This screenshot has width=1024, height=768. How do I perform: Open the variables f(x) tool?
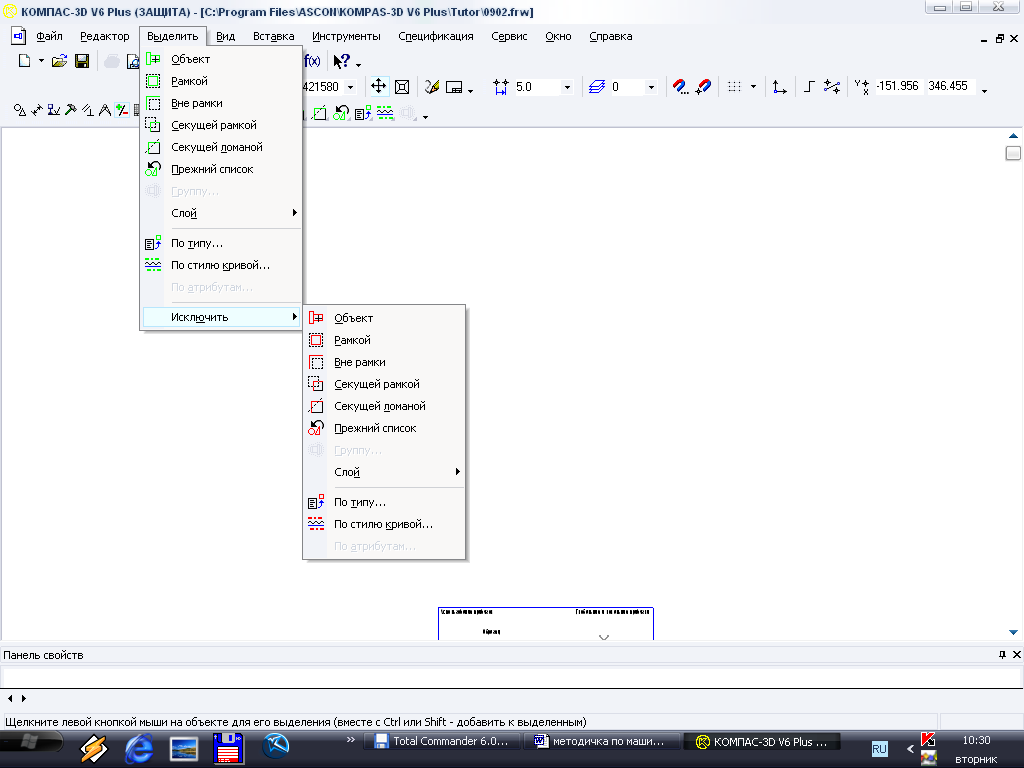[x=312, y=61]
